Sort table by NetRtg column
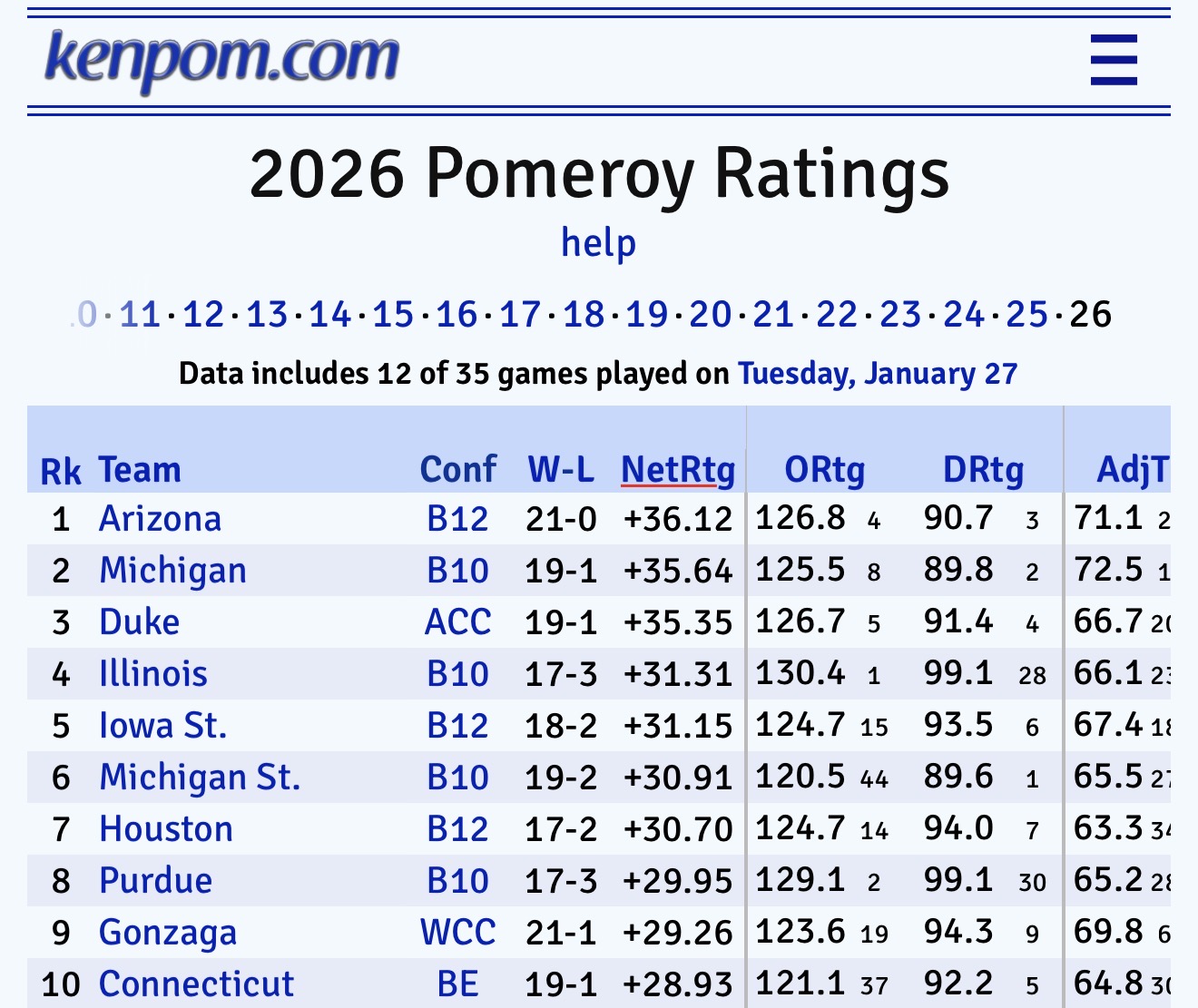Viewport: 1198px width, 1008px height. pyautogui.click(x=678, y=470)
